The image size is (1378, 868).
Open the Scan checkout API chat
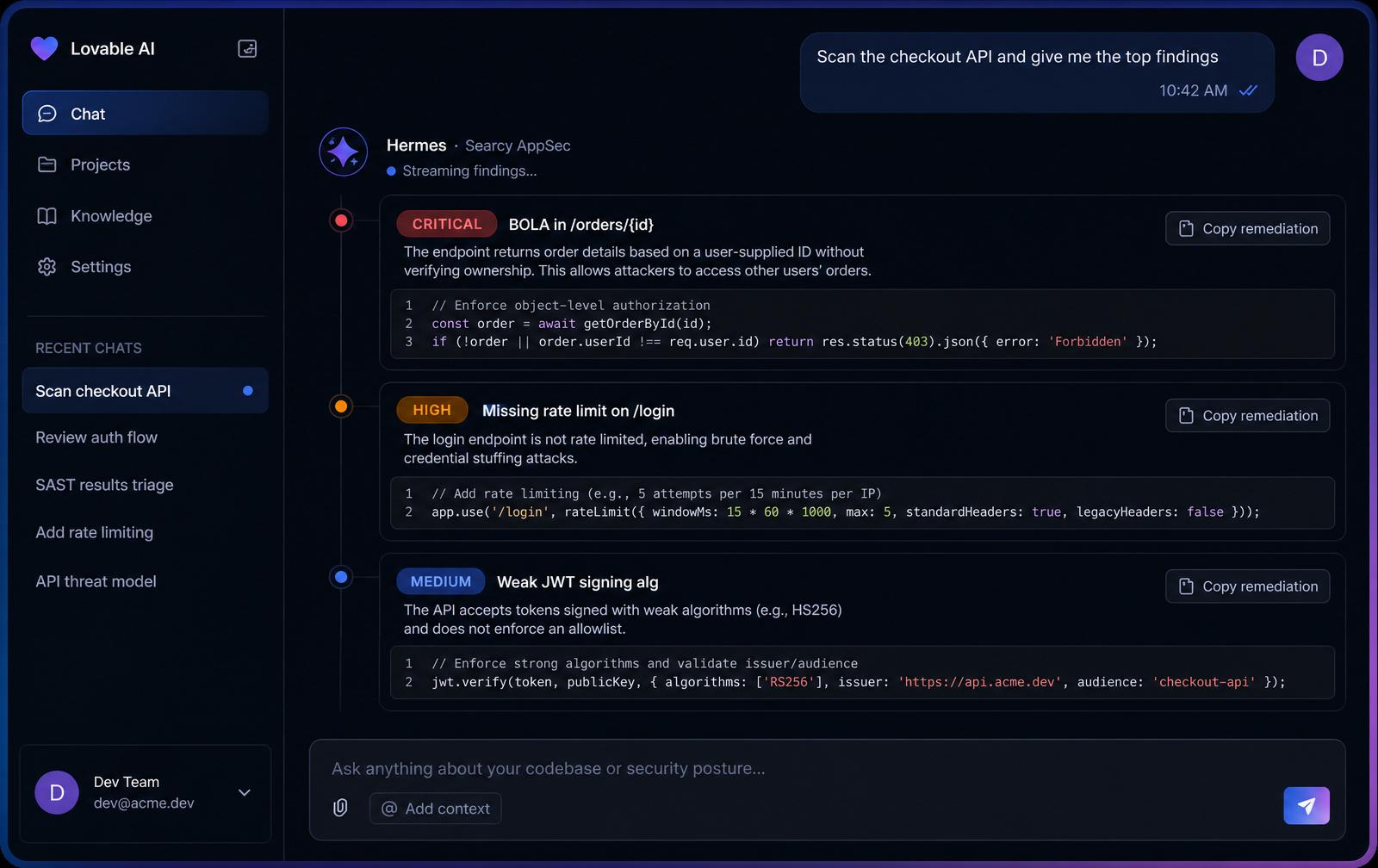click(145, 391)
